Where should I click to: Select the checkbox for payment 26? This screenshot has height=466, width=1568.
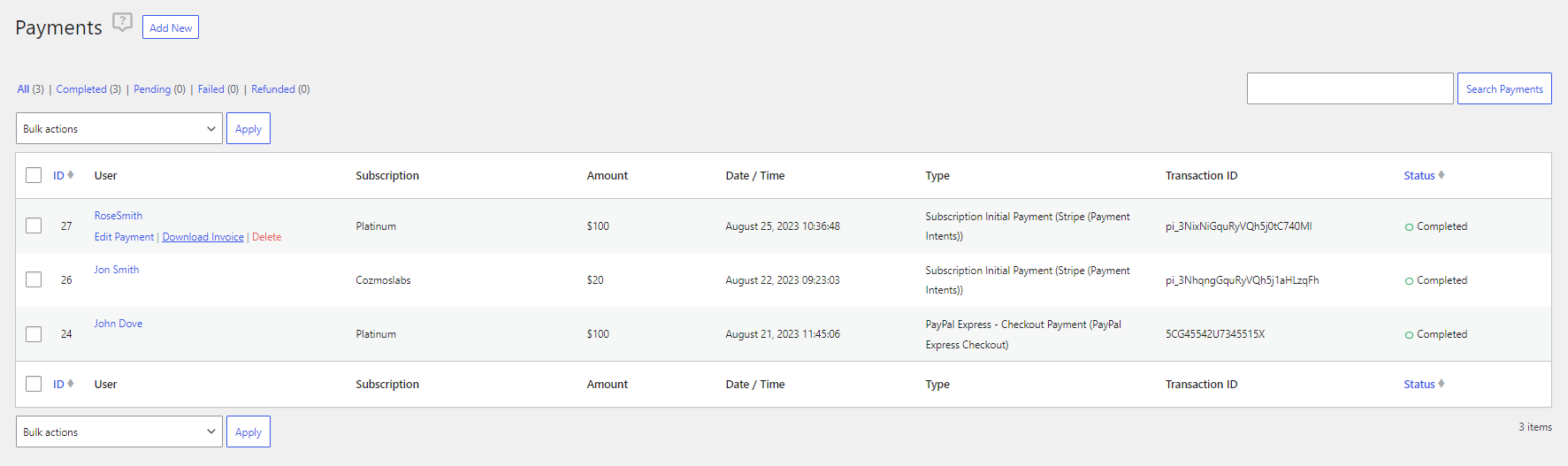tap(34, 279)
